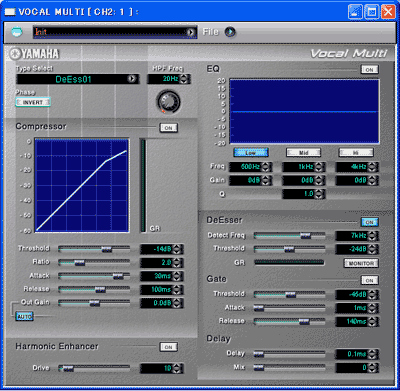Expand the Type Select DeEss01 dropdown arrow

pyautogui.click(x=132, y=79)
